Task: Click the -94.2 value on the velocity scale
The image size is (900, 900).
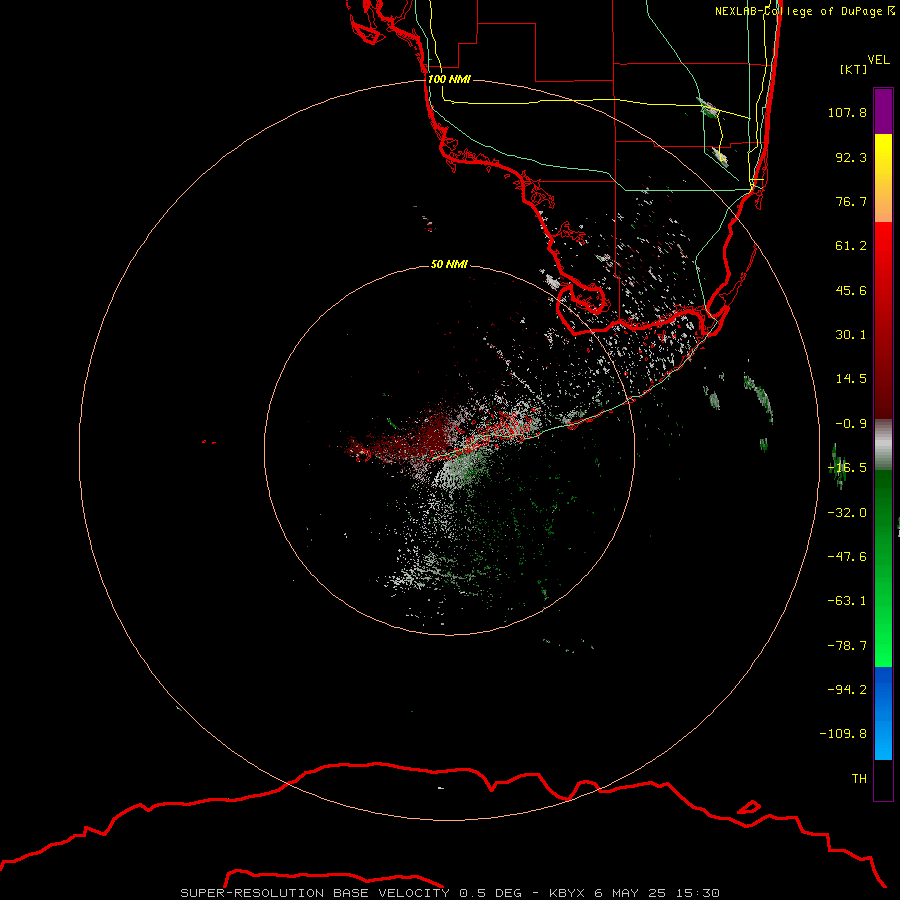Action: tap(847, 690)
